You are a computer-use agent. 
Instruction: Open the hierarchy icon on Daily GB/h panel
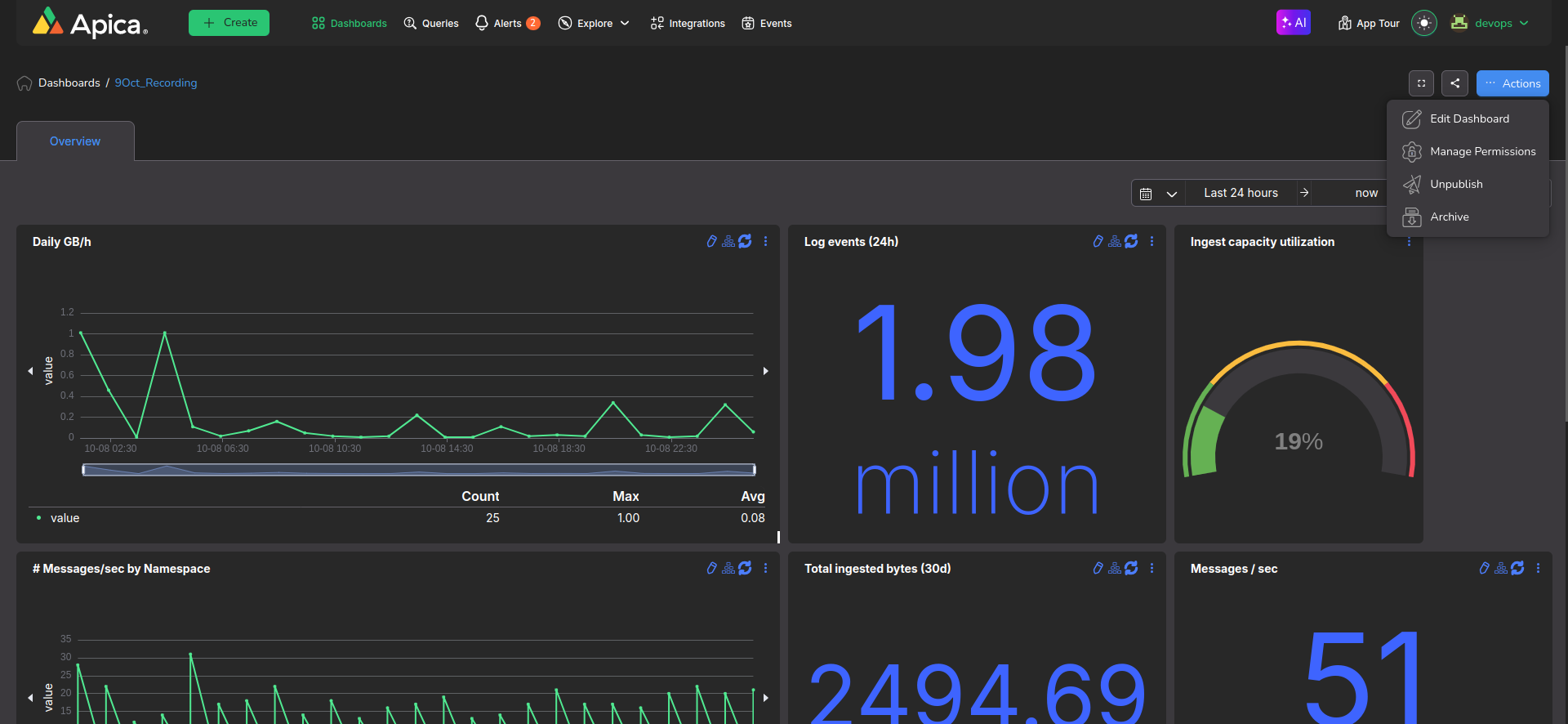coord(728,242)
